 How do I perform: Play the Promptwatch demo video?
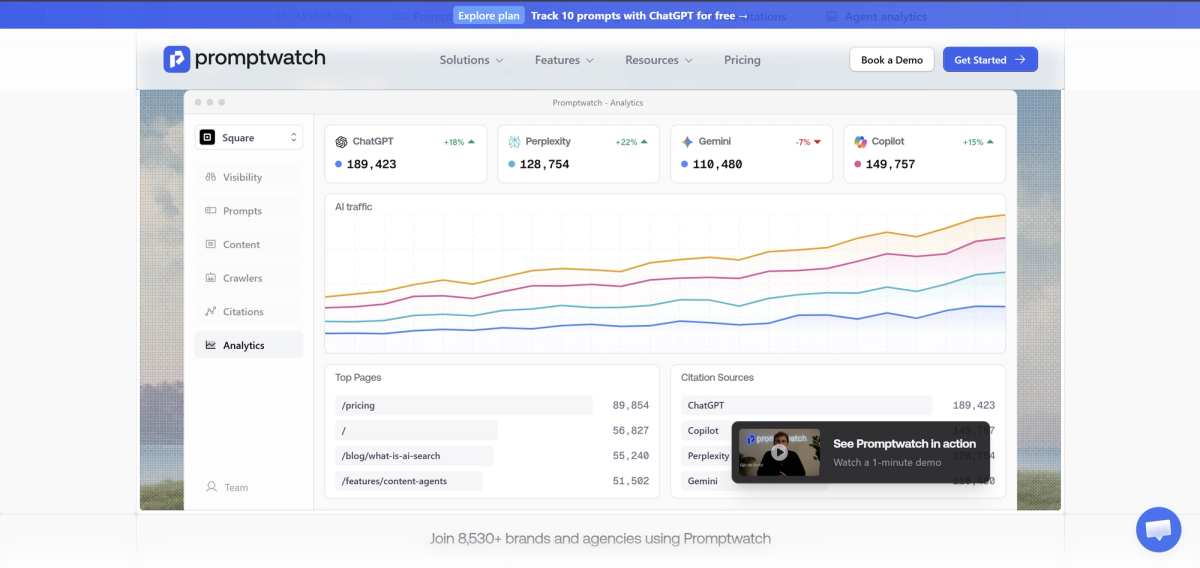click(x=780, y=452)
